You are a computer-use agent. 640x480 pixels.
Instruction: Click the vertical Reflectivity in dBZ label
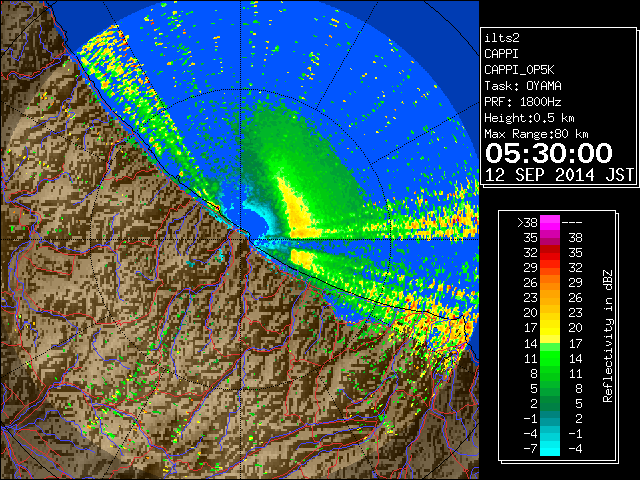pyautogui.click(x=608, y=336)
